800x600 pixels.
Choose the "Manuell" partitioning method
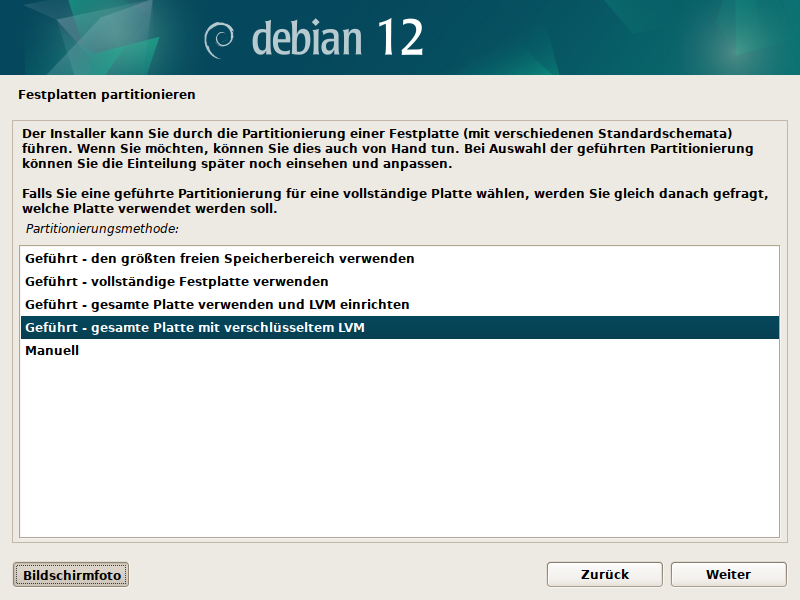[x=52, y=351]
